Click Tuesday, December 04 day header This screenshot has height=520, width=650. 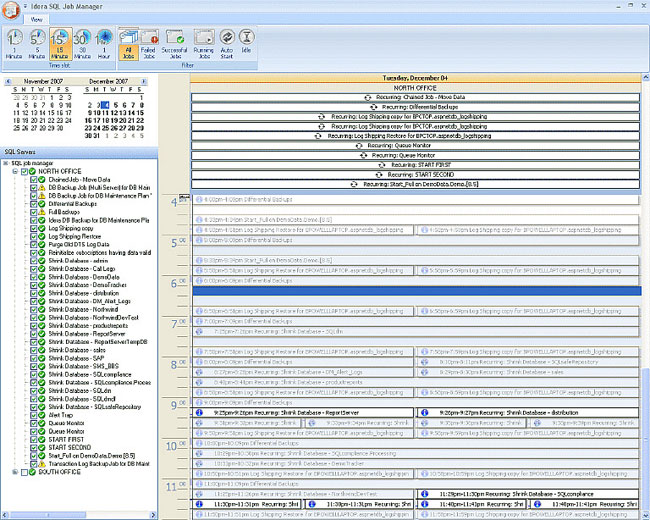415,78
